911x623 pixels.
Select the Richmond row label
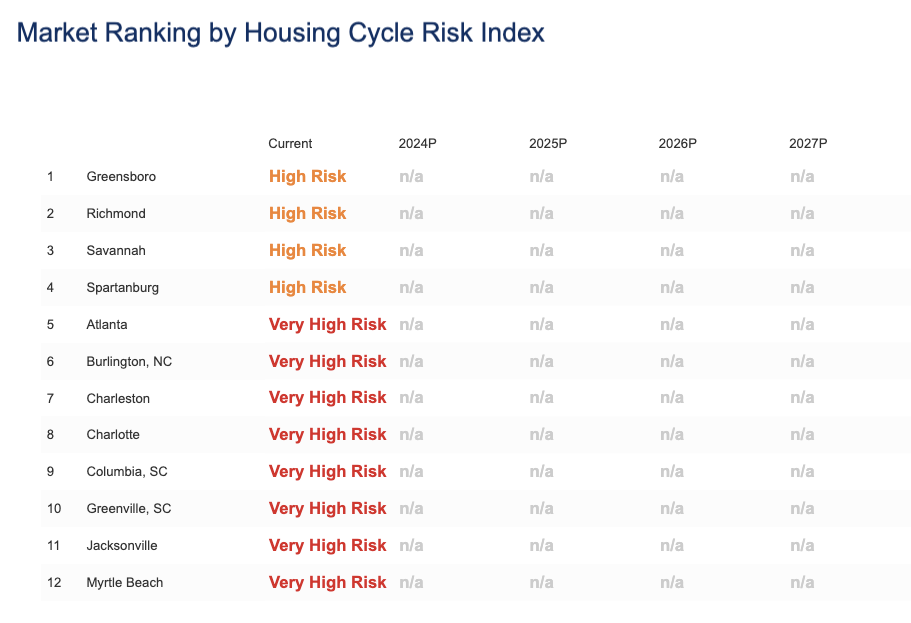coord(116,214)
